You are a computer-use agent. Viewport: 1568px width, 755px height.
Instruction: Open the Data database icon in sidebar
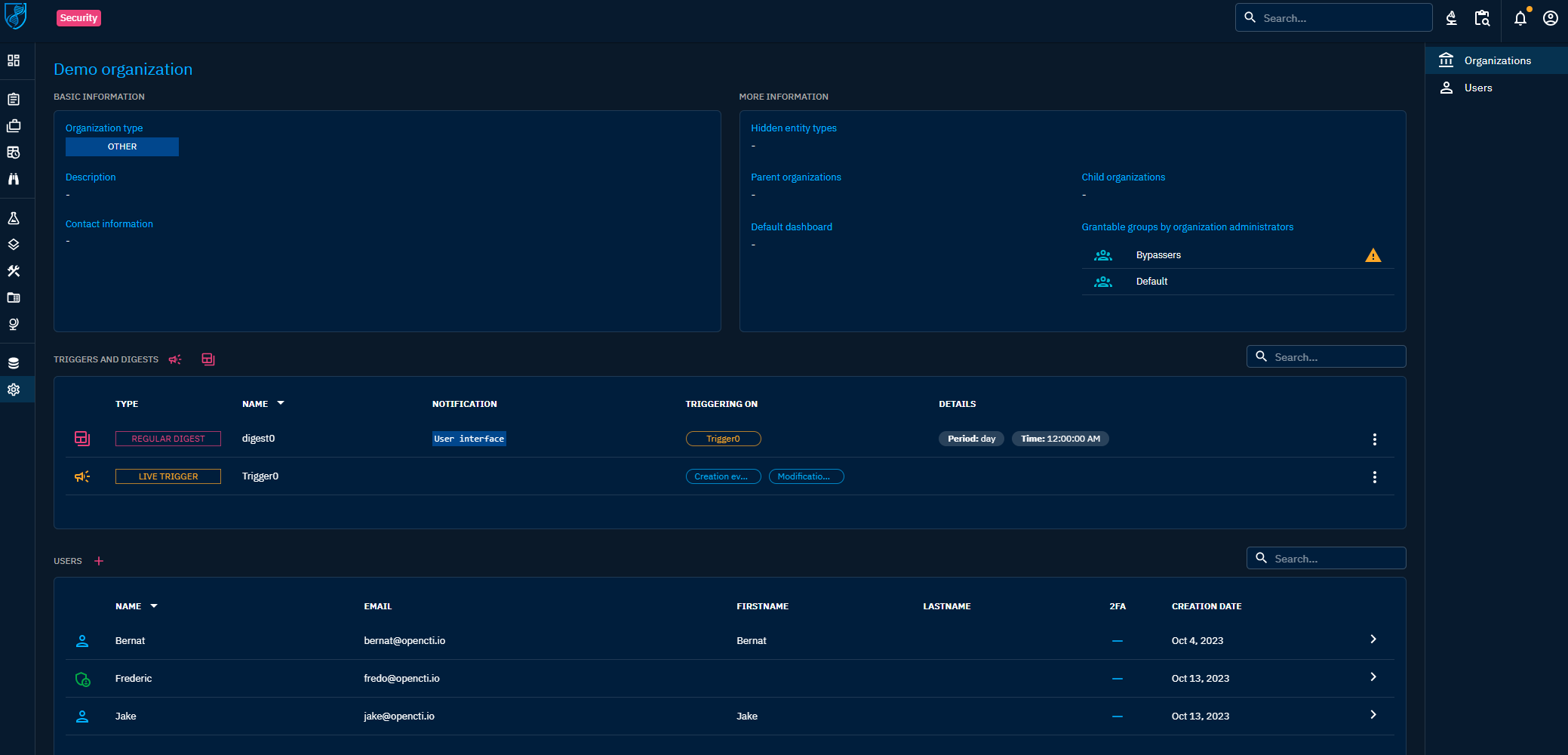pyautogui.click(x=14, y=363)
